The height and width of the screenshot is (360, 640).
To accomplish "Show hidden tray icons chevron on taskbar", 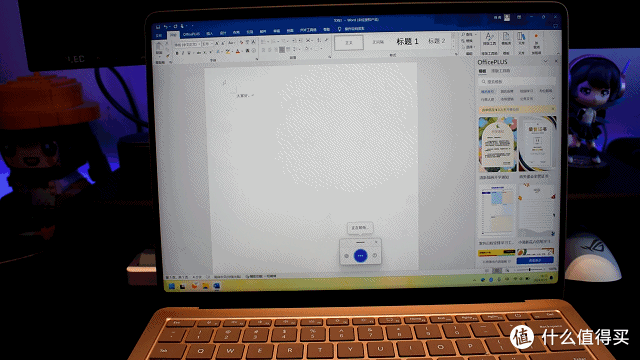I will coord(474,280).
